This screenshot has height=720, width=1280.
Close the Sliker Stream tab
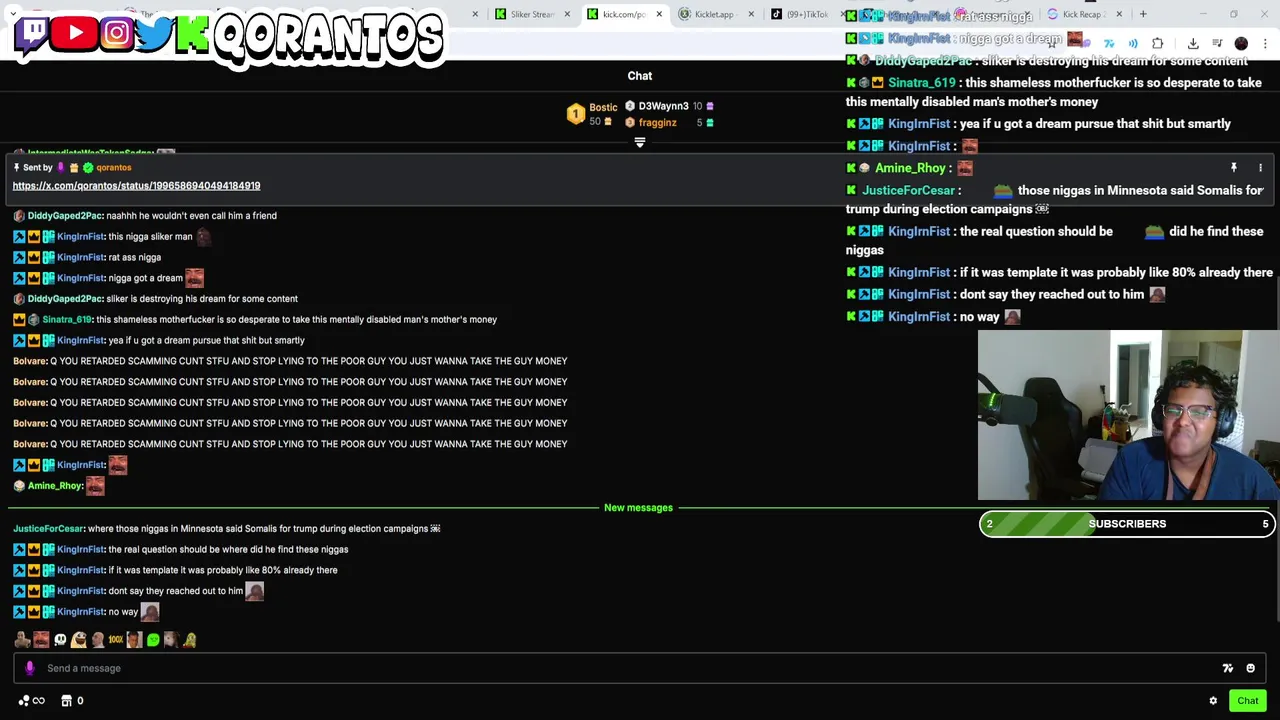click(567, 14)
